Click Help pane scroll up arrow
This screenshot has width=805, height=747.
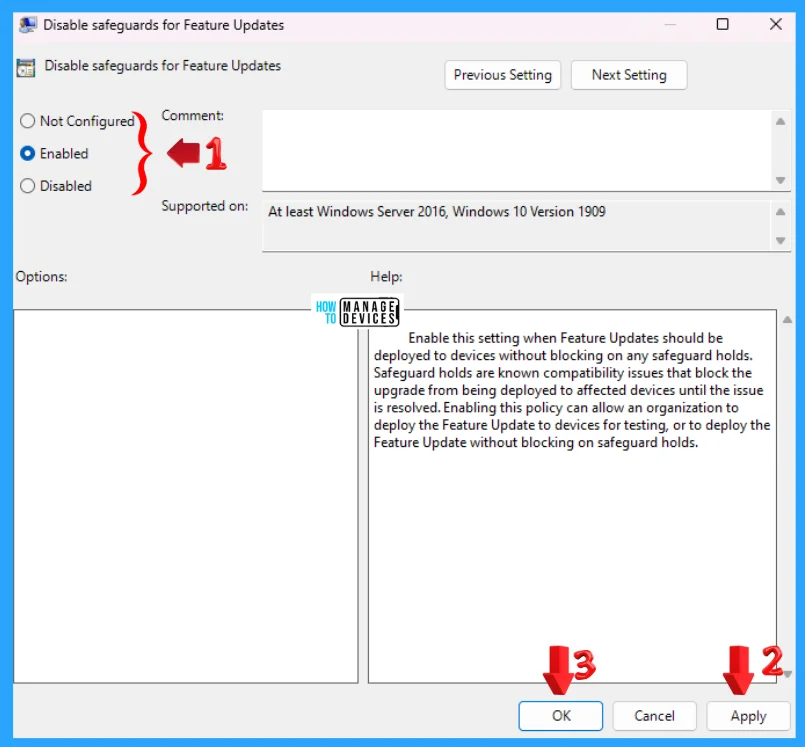pyautogui.click(x=787, y=320)
